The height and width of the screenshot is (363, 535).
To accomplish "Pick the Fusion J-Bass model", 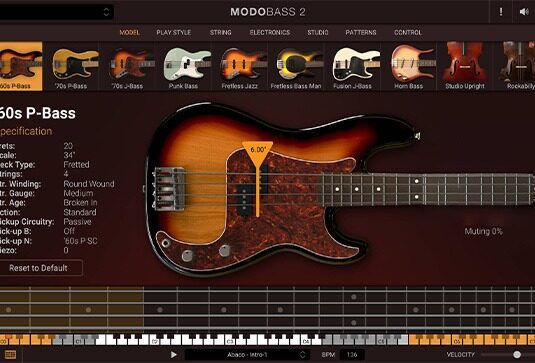I will [x=352, y=66].
